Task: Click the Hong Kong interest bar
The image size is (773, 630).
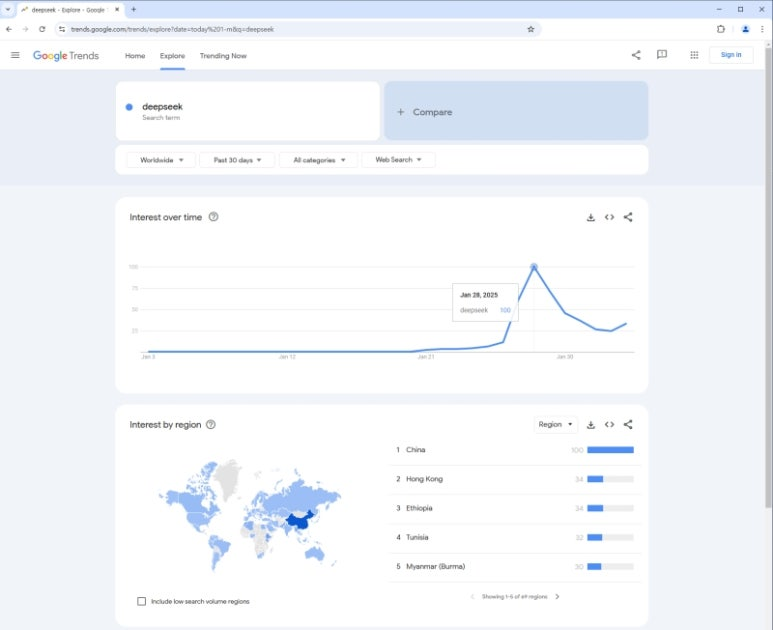Action: click(610, 479)
